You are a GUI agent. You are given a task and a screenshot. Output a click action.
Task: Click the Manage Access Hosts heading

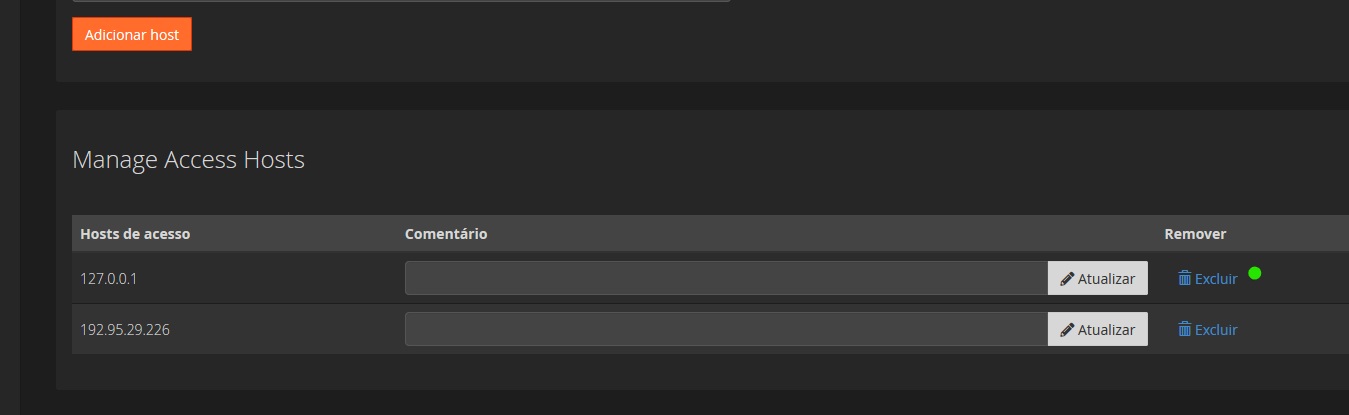coord(189,159)
